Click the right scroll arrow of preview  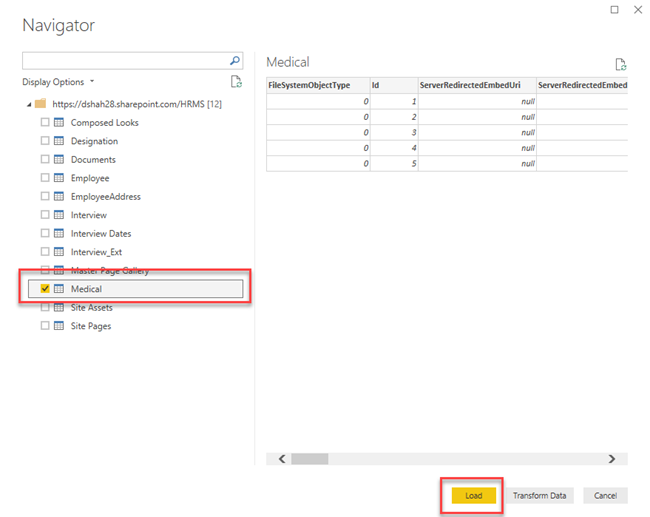(x=612, y=459)
